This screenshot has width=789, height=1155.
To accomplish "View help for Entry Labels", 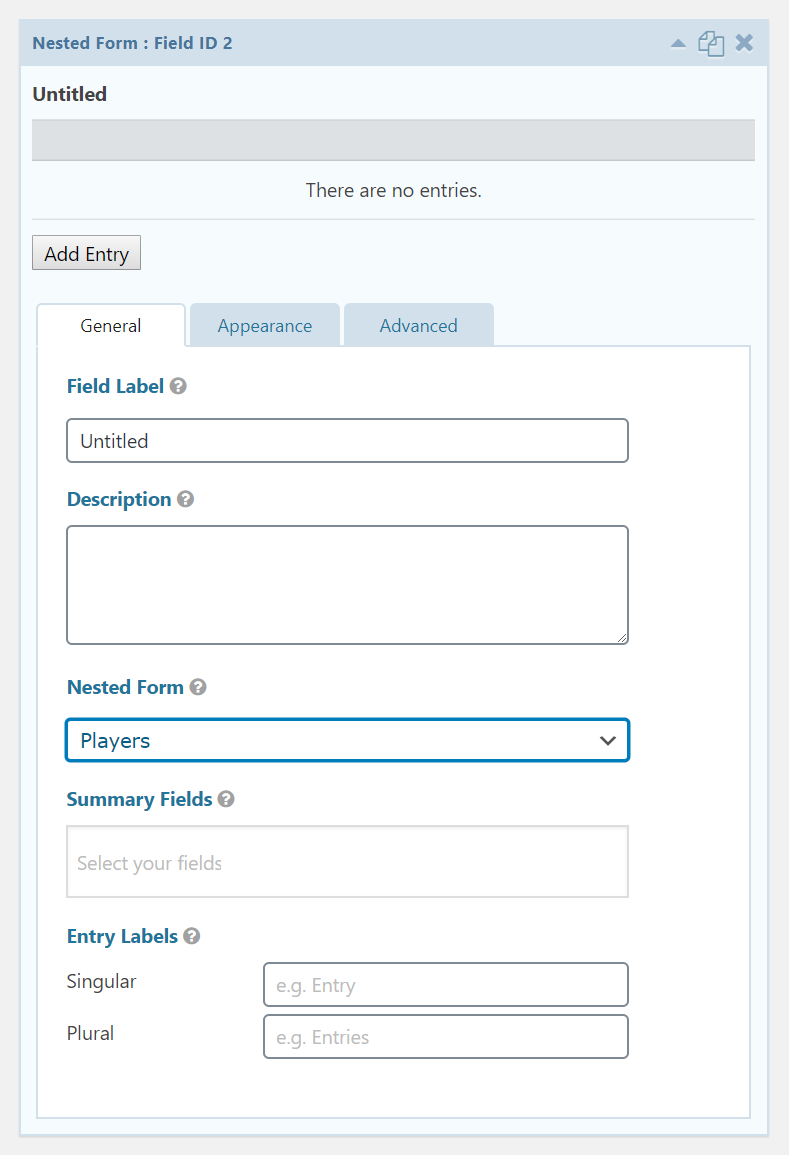I will [191, 936].
